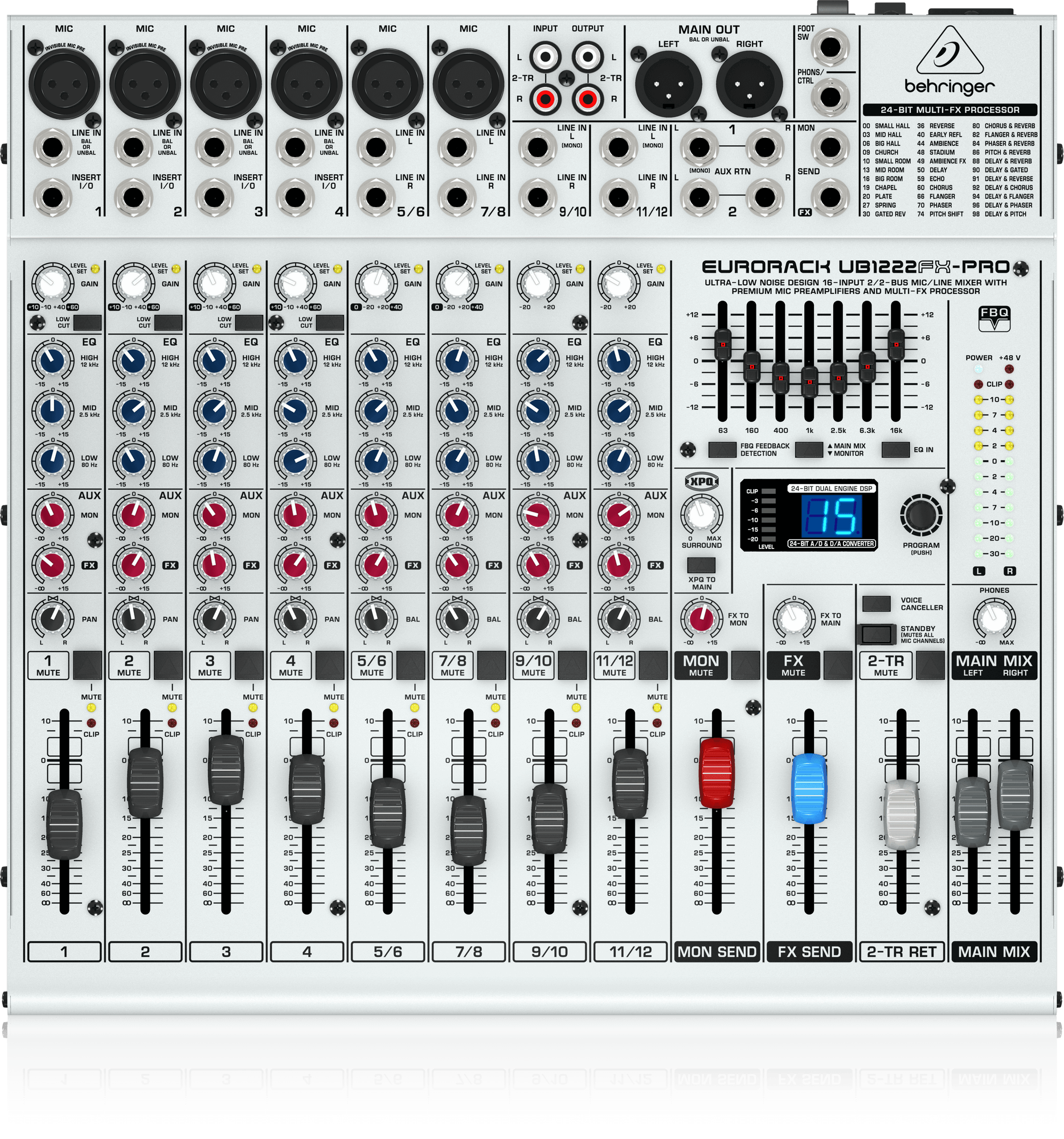Click channel 3 fader cap
Screen dimensions: 1064x1139
tap(226, 771)
